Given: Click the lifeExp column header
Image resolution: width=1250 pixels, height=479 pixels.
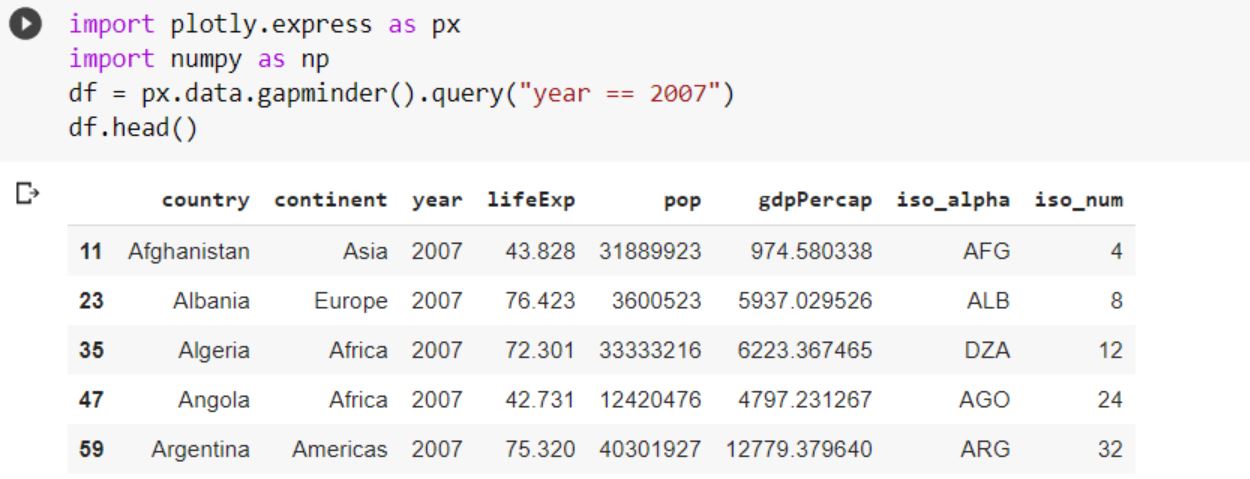Looking at the screenshot, I should pos(531,200).
